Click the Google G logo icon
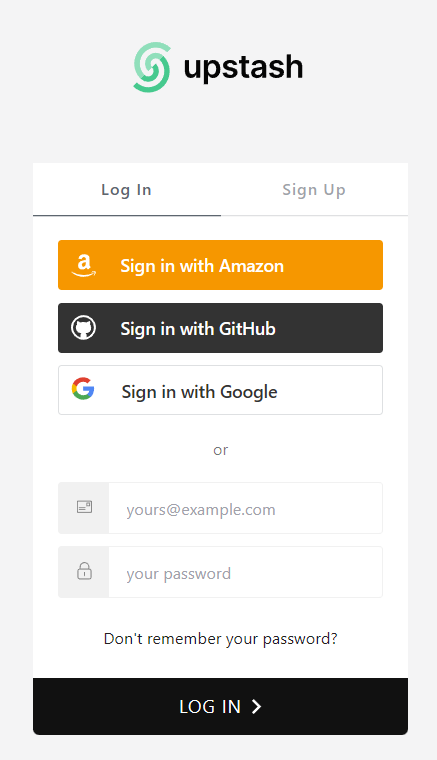Screen dimensions: 437x760 pyautogui.click(x=83, y=389)
